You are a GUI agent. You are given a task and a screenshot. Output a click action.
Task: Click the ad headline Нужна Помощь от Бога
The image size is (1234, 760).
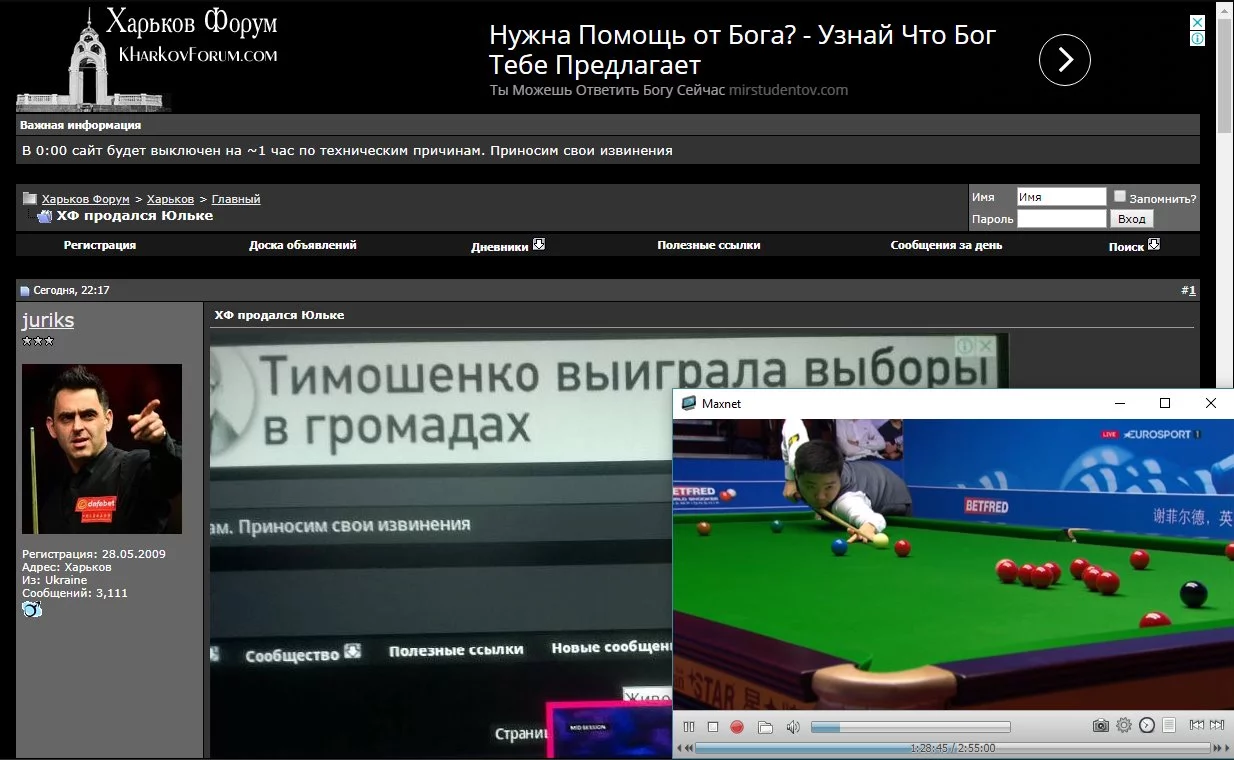pyautogui.click(x=743, y=50)
